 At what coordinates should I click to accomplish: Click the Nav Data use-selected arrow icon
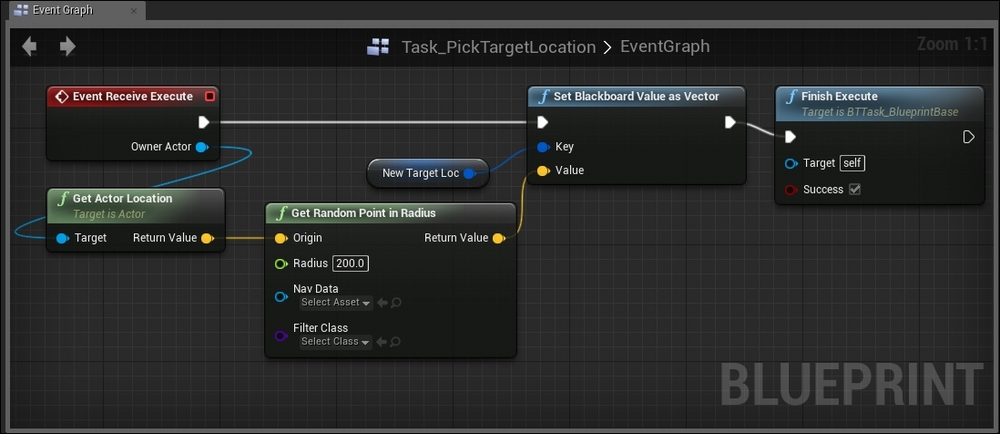pos(382,303)
